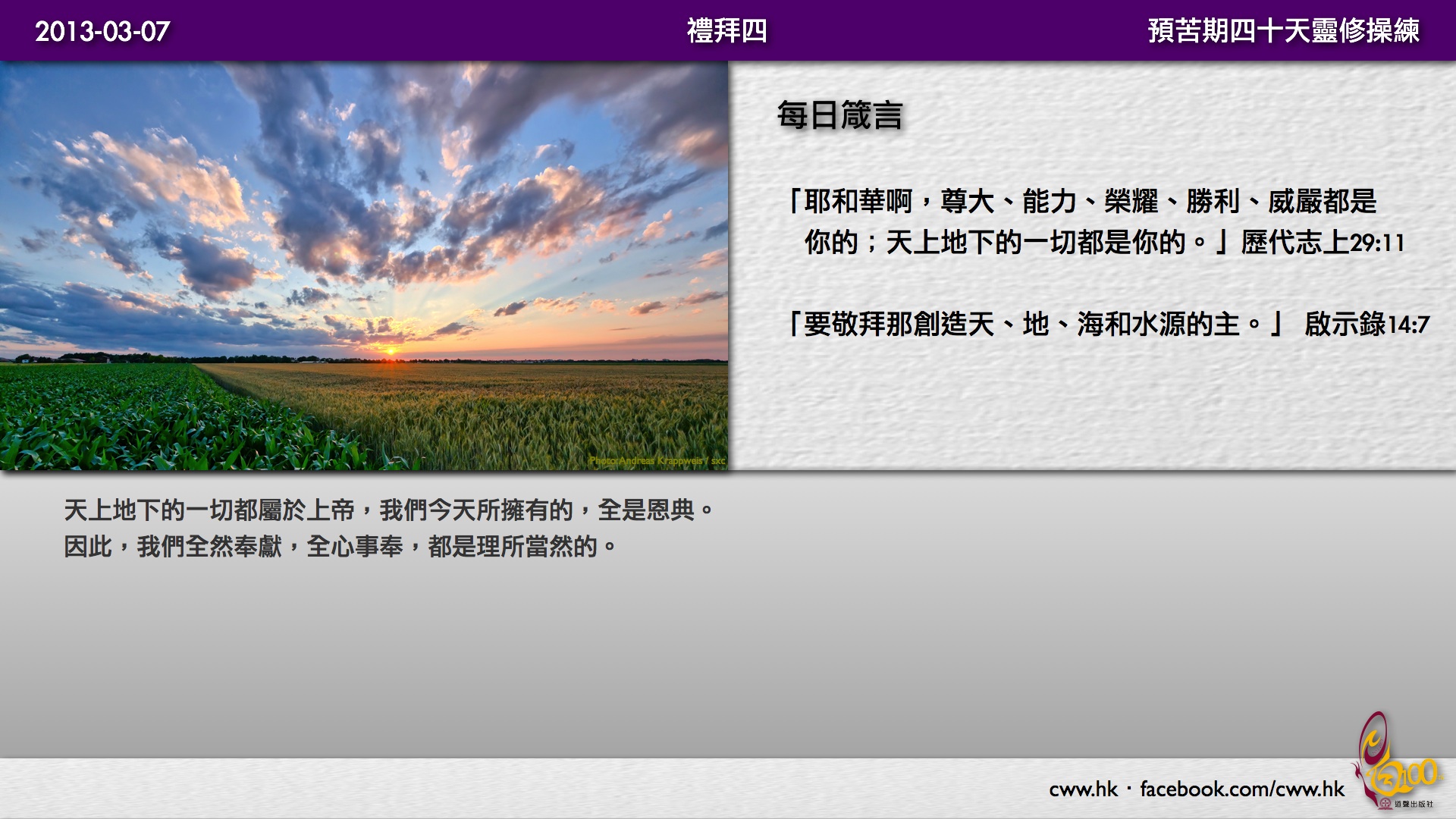Click the 2013-03-07 date in header
This screenshot has width=1456, height=819.
pos(102,31)
